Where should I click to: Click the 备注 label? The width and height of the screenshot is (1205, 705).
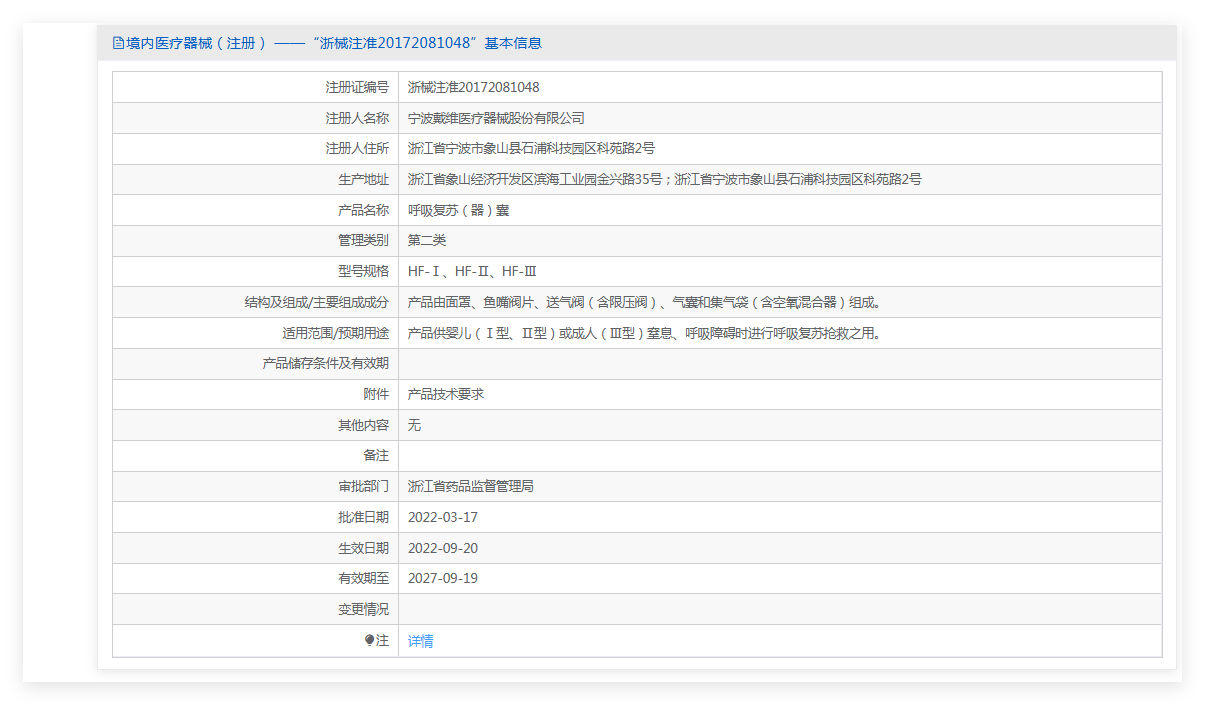[x=376, y=455]
